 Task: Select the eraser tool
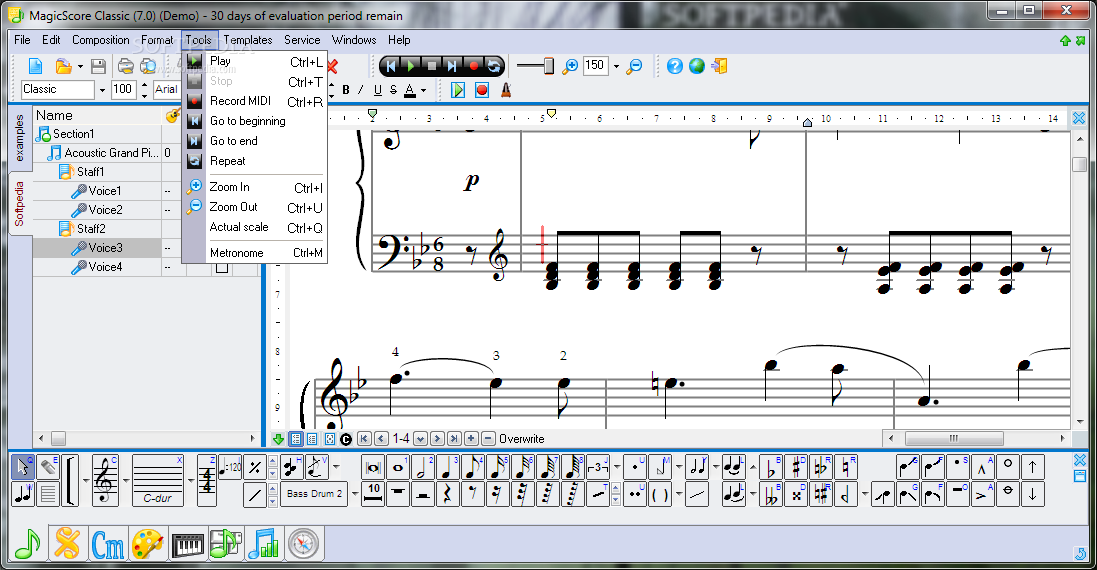48,467
